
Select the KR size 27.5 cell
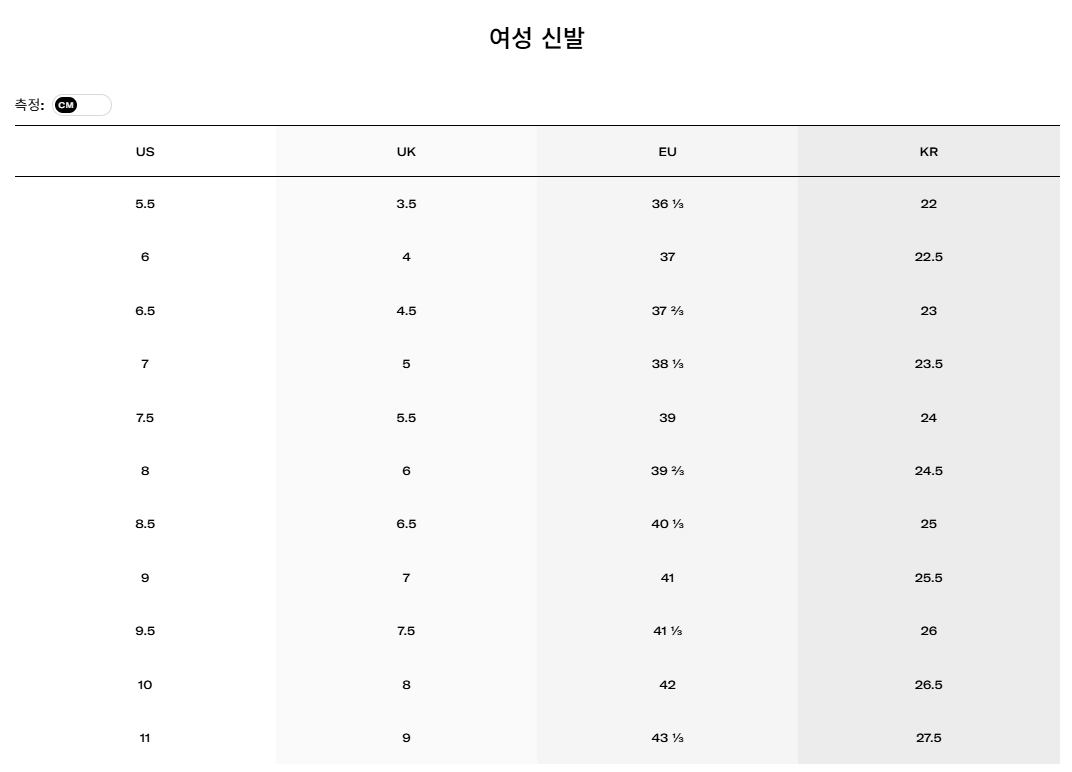[928, 738]
